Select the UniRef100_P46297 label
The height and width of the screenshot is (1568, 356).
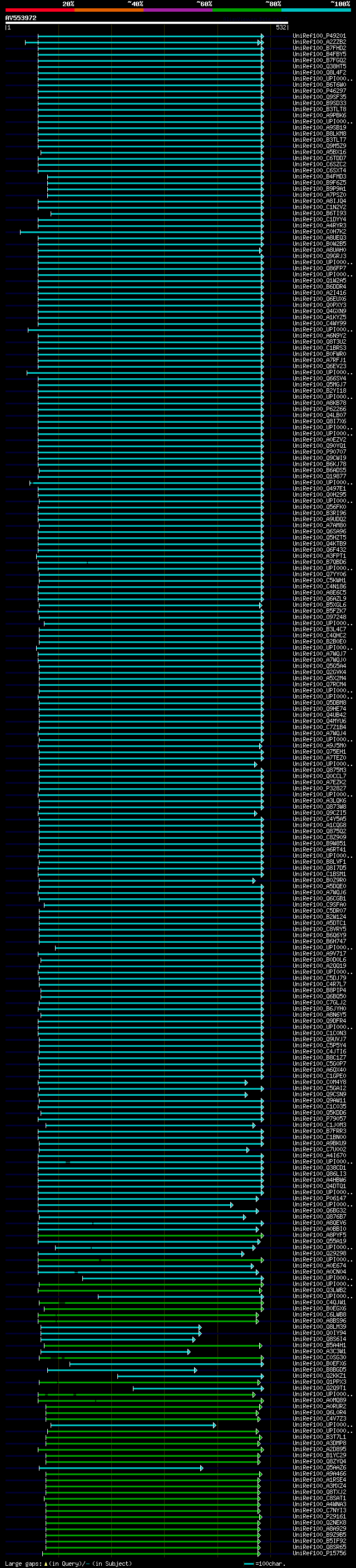coord(319,91)
